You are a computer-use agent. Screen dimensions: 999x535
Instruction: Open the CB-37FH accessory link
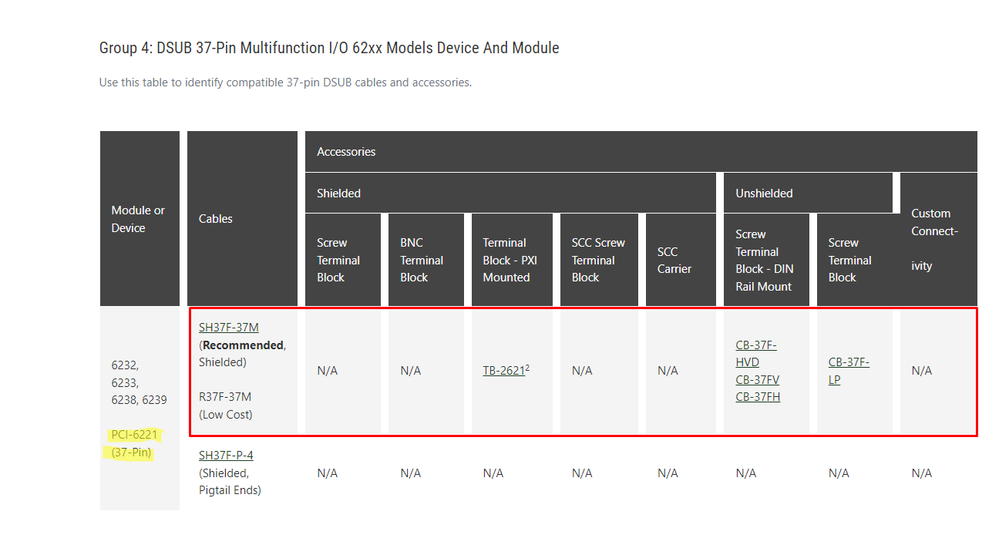(x=757, y=396)
